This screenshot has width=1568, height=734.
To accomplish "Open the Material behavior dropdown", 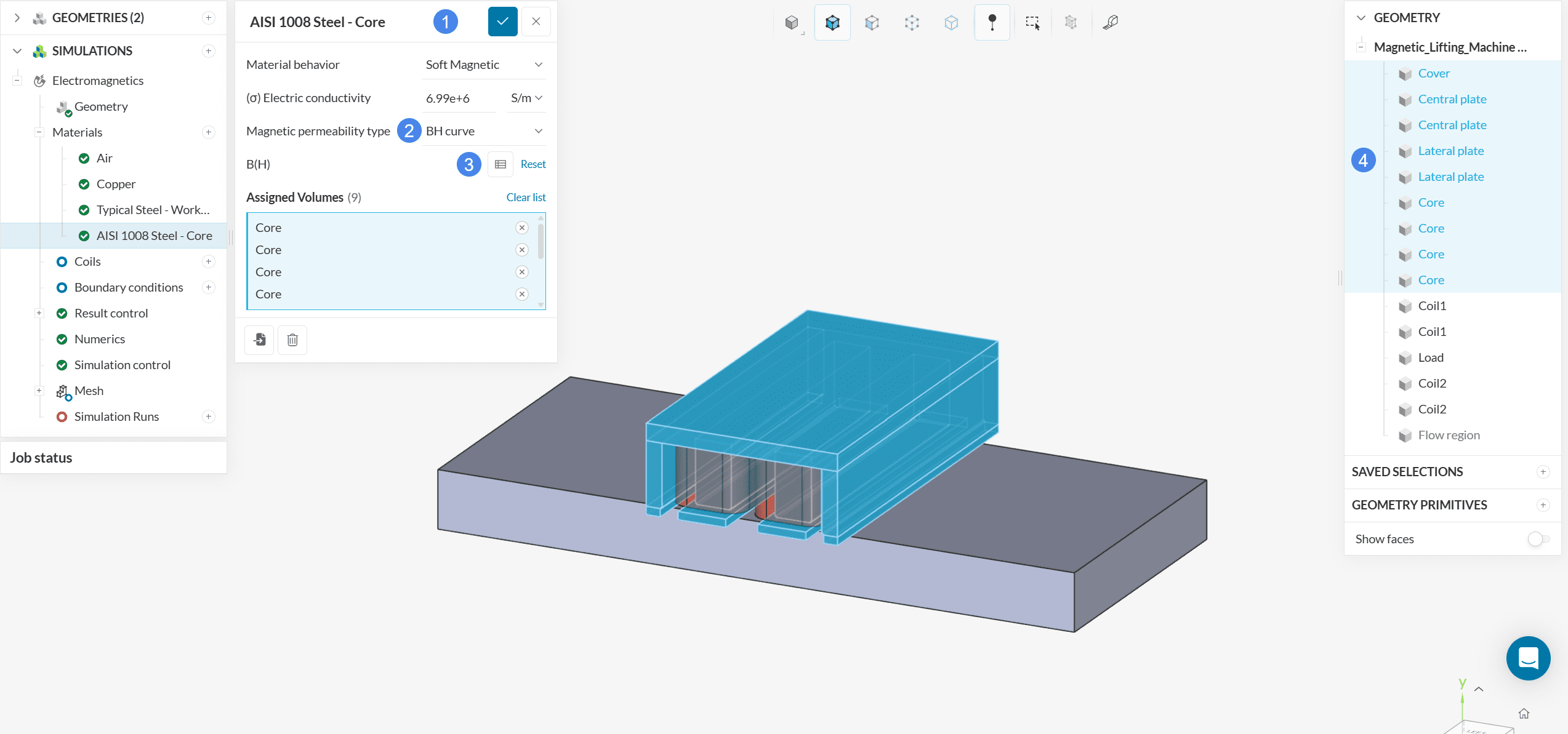I will 484,65.
